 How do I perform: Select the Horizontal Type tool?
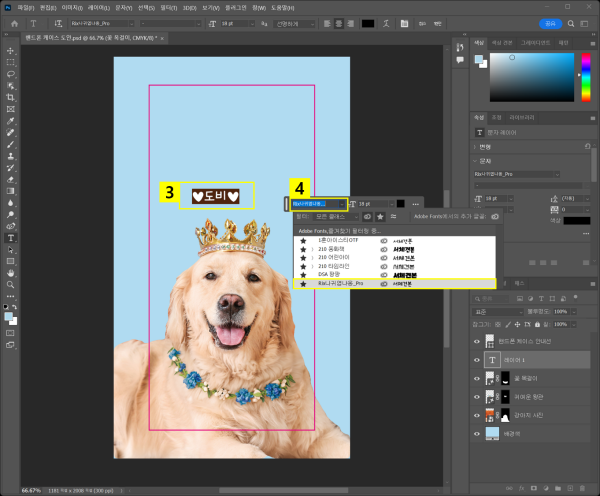point(10,239)
